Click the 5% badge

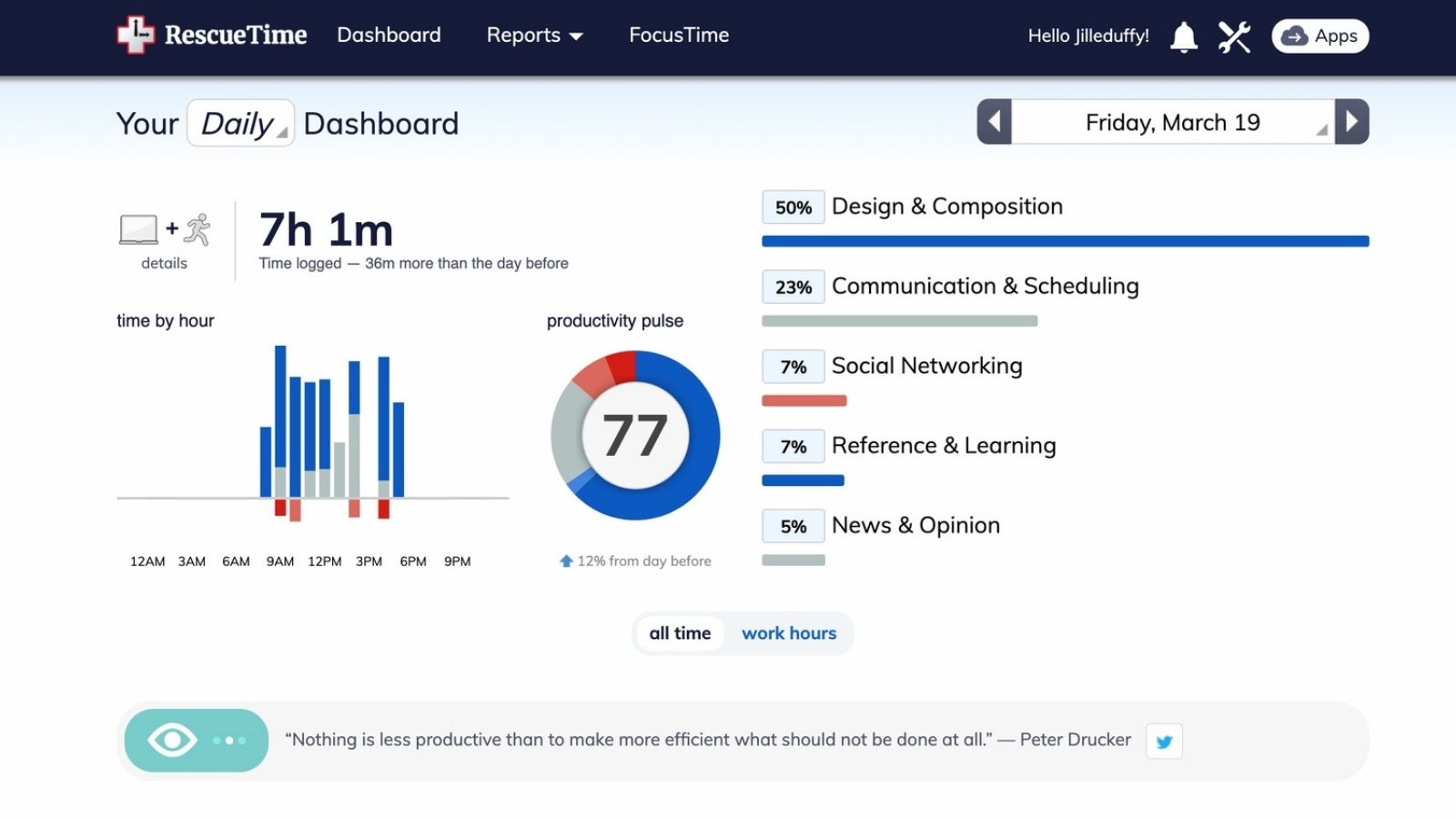pos(794,526)
